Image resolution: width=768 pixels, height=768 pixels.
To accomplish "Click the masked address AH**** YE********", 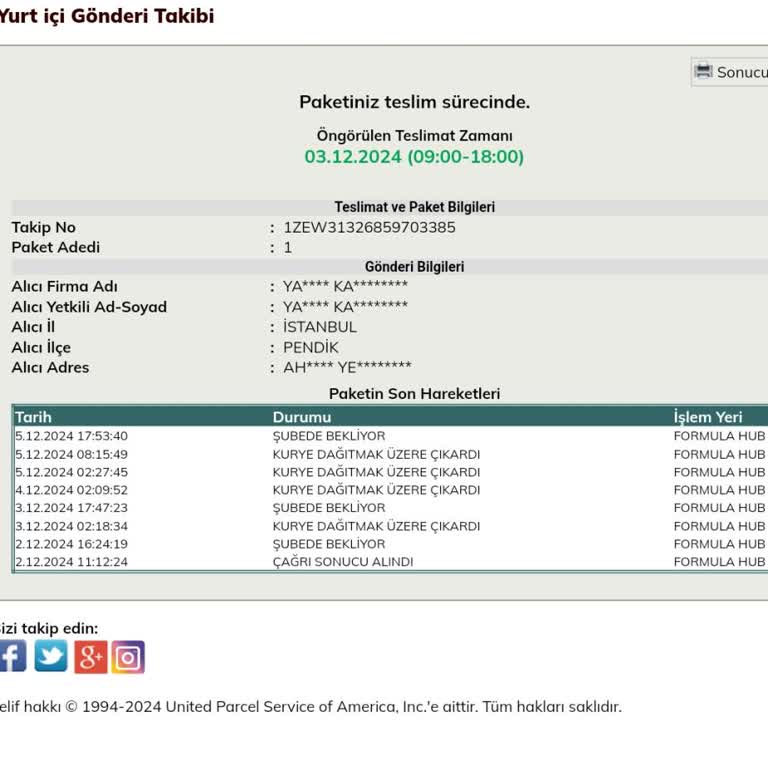I will [347, 367].
